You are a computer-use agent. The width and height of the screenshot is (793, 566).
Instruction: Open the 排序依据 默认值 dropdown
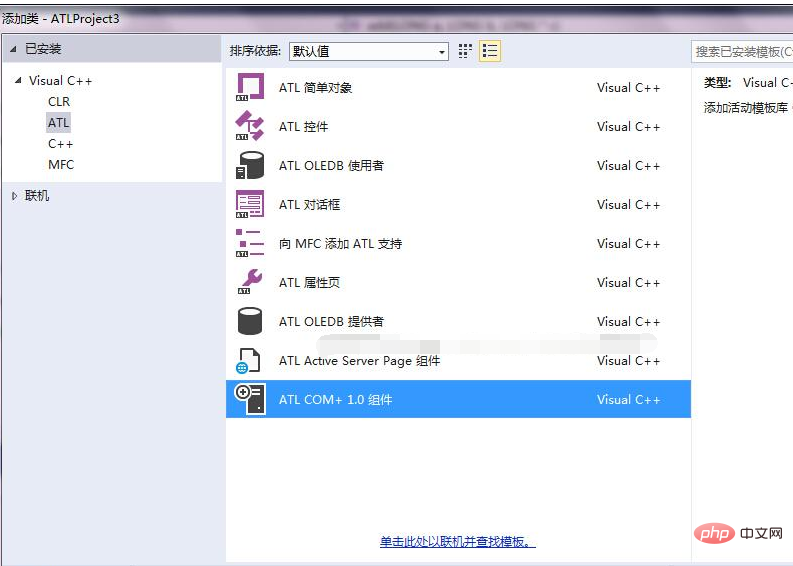tap(369, 51)
